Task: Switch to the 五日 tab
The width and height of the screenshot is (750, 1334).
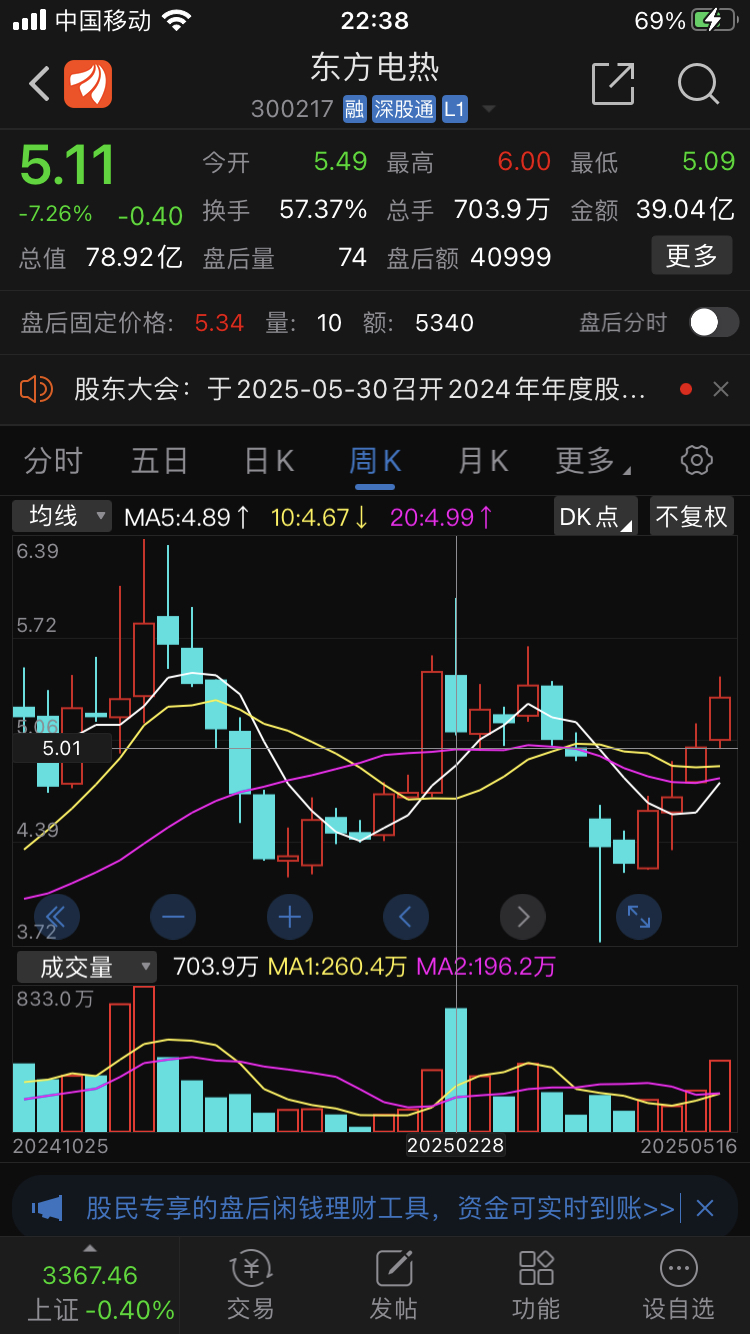Action: [160, 461]
